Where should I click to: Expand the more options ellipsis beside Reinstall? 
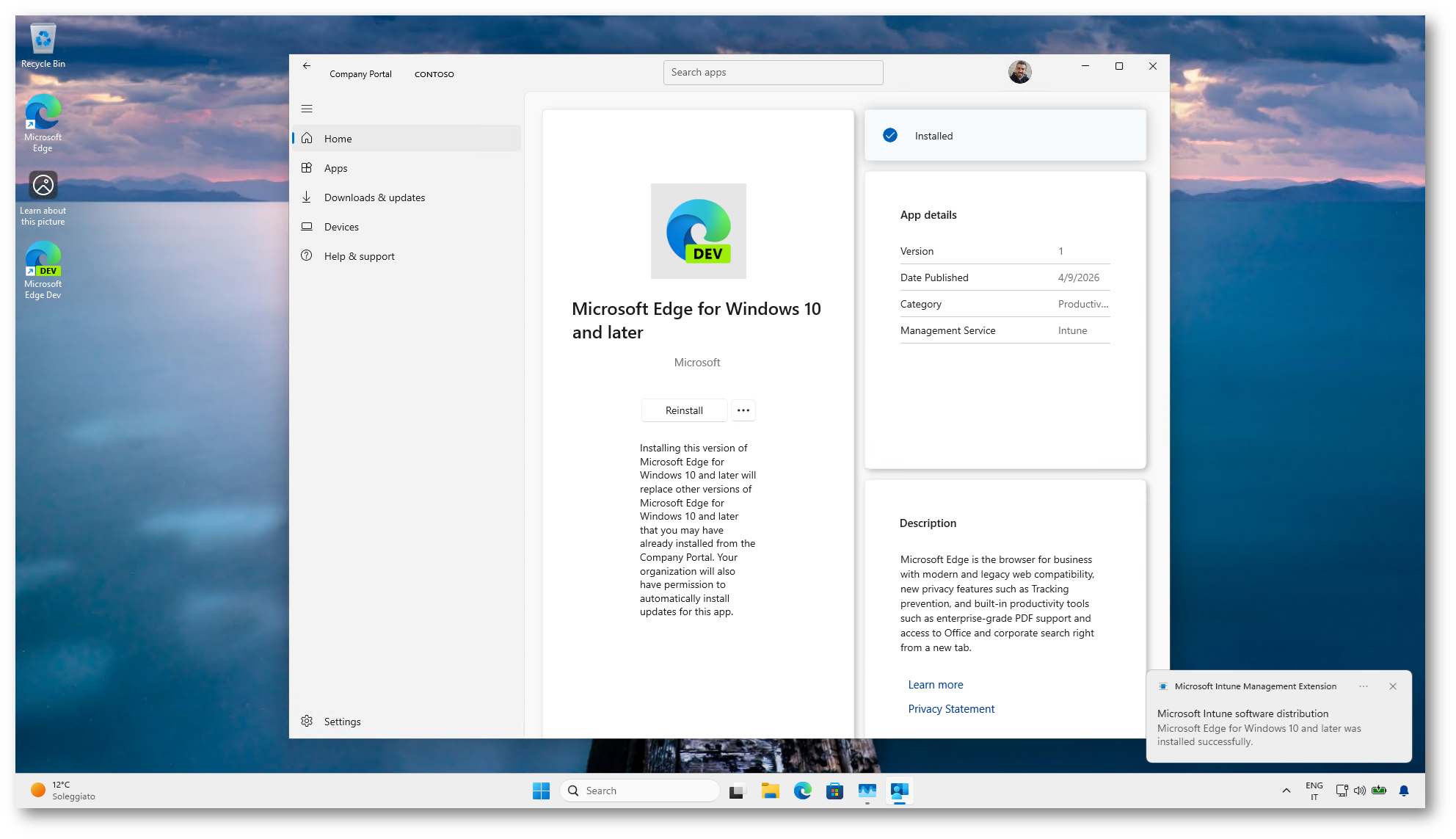(743, 410)
